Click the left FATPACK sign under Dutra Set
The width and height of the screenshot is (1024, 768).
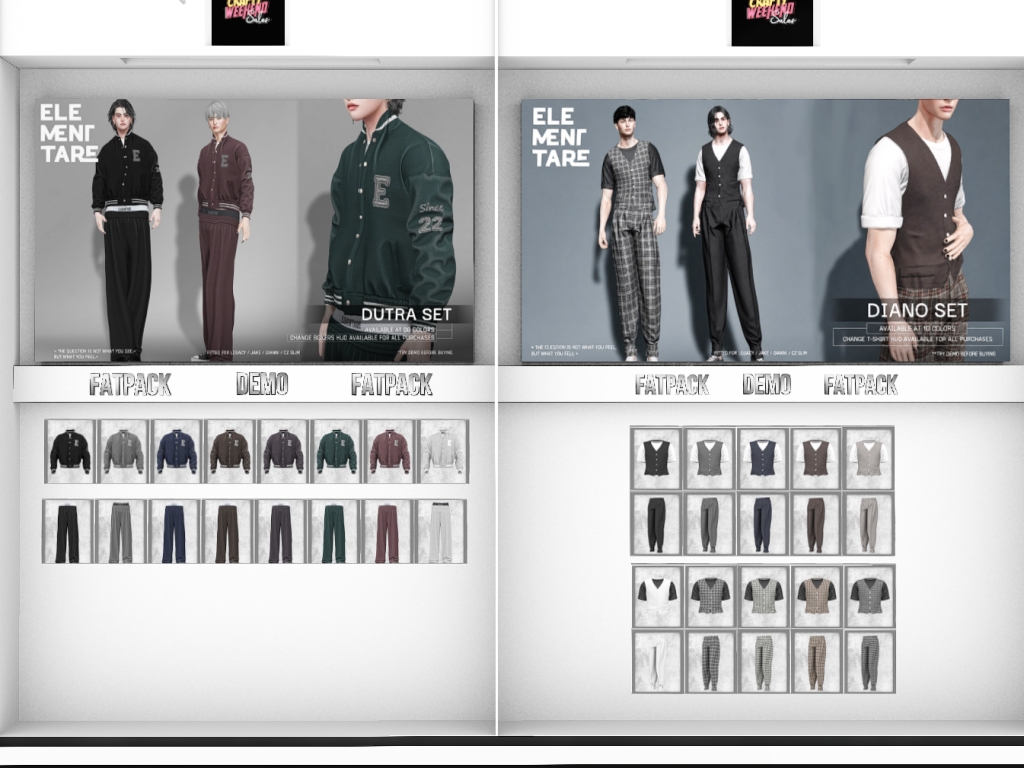[131, 385]
